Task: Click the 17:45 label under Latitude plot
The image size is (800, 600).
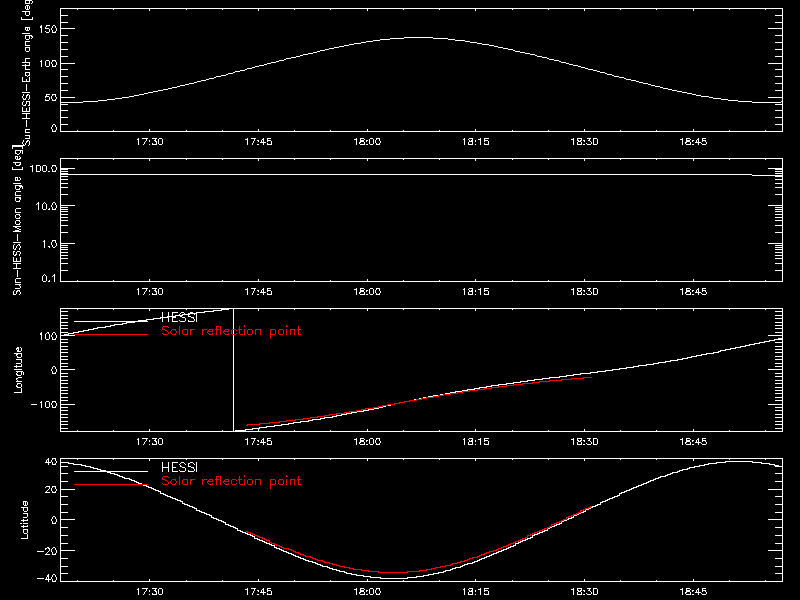Action: pos(258,592)
